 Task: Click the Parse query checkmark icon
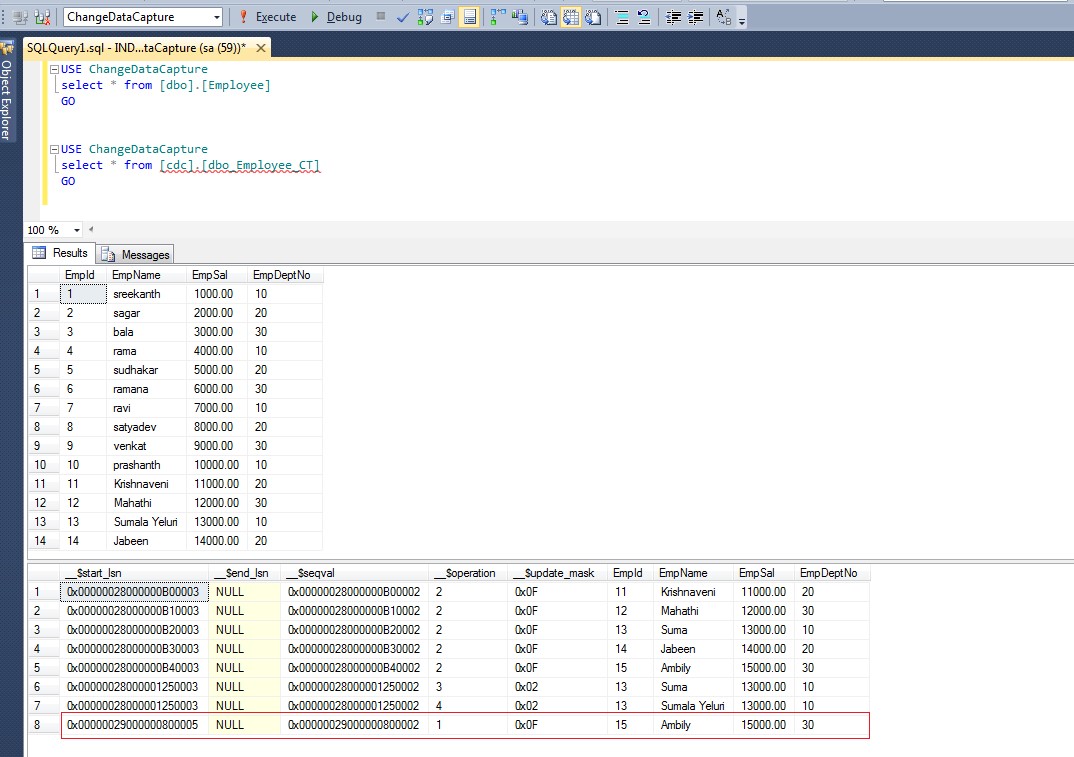tap(403, 17)
